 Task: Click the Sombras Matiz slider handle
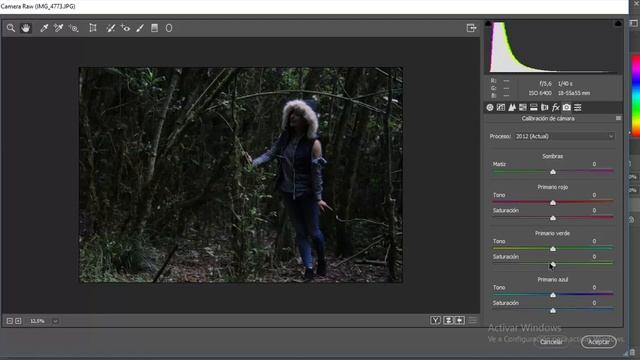click(x=553, y=172)
